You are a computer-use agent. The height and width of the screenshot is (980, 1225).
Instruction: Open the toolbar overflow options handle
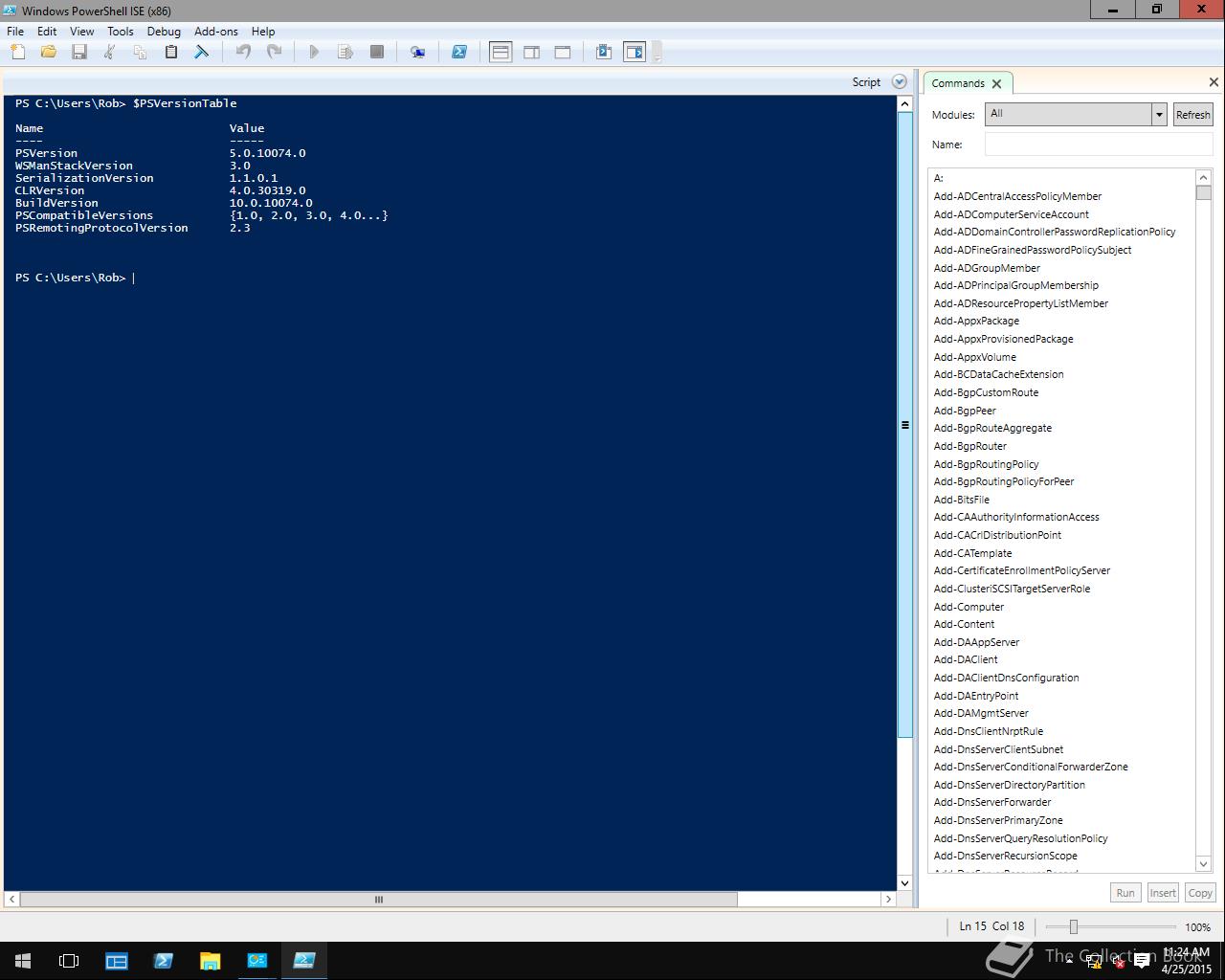tap(657, 54)
